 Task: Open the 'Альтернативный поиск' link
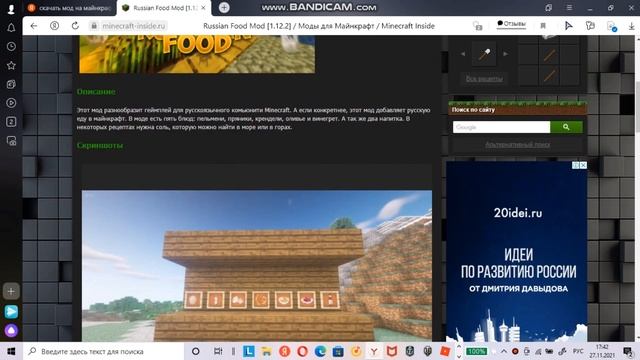coord(518,144)
